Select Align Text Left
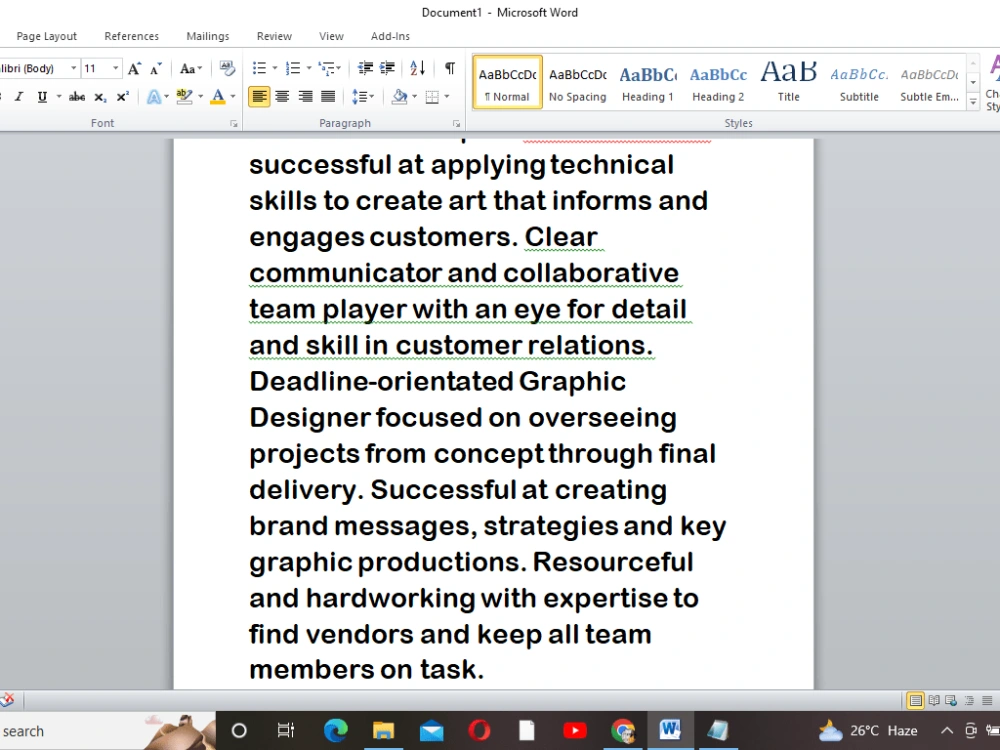 pyautogui.click(x=259, y=96)
